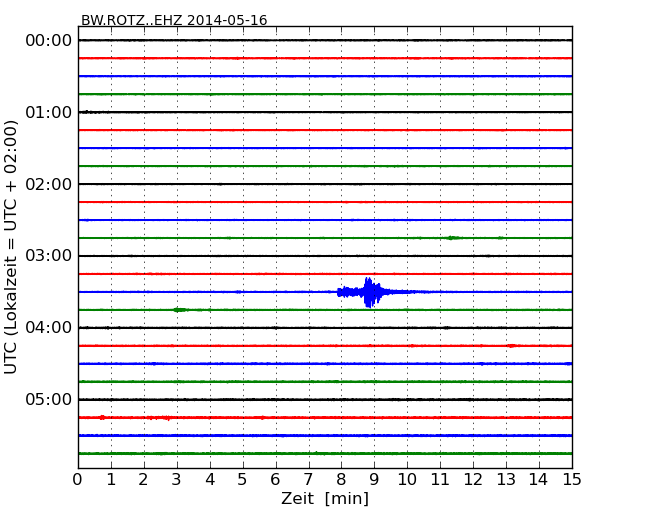Click the green blip near minute 3 on 03:45 trace

[x=180, y=310]
